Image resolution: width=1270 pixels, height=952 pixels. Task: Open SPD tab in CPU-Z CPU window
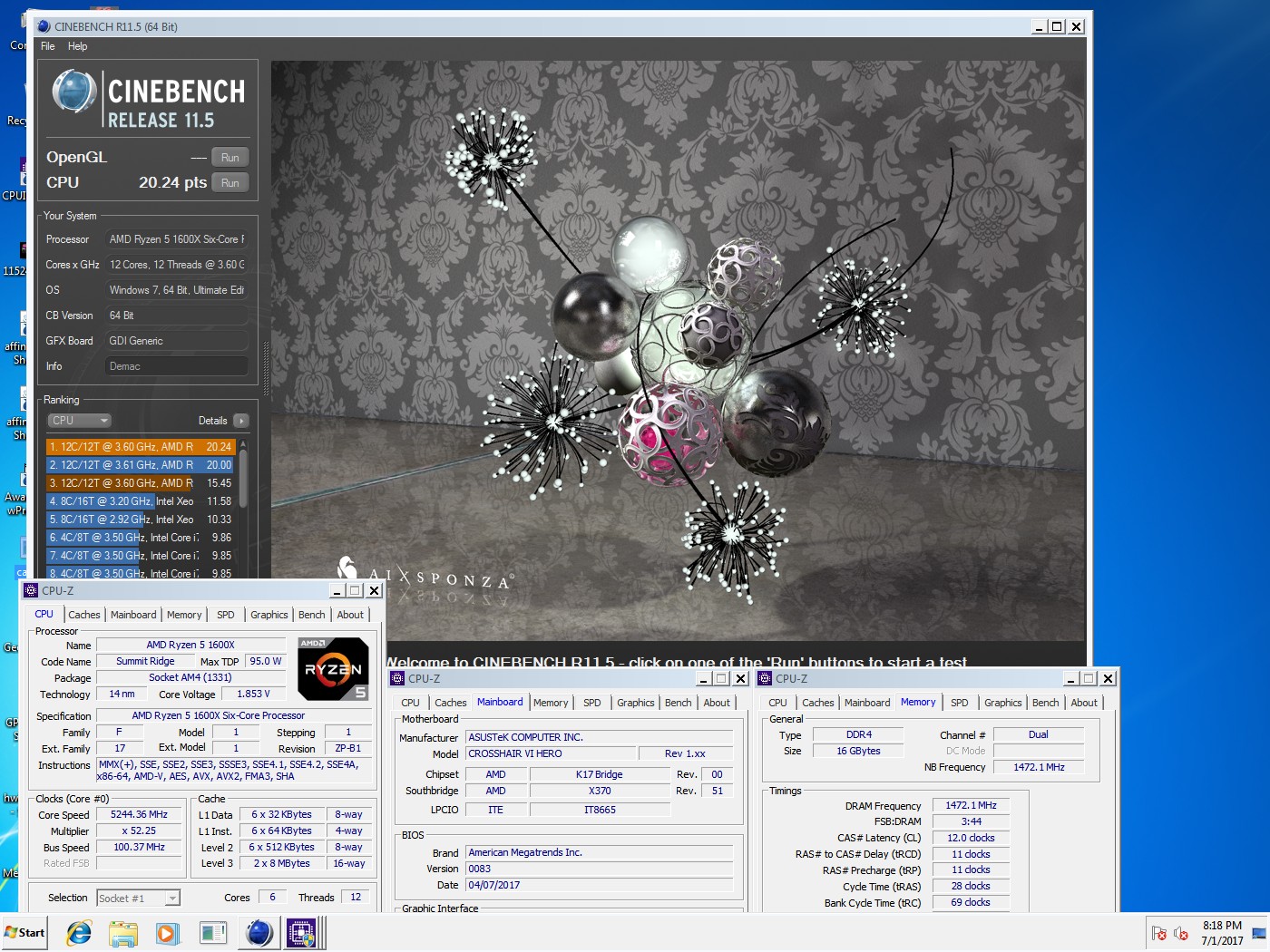226,615
